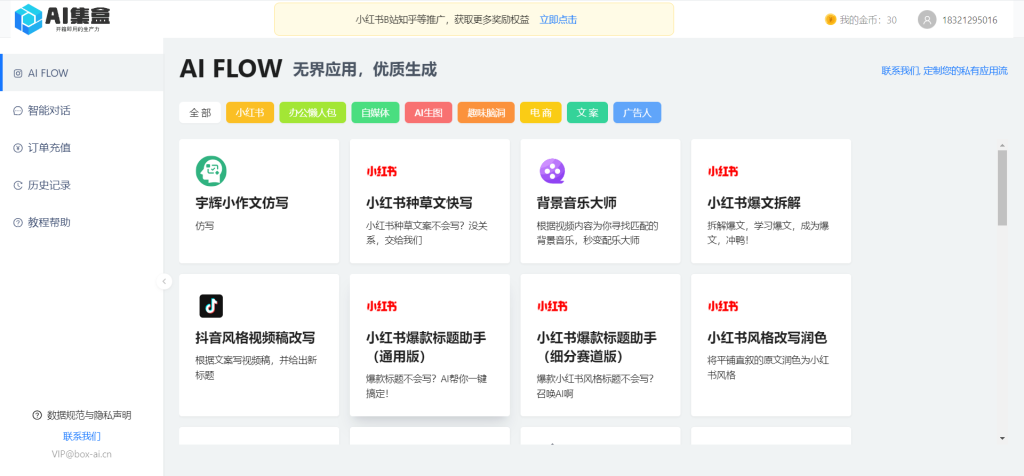Open 智能对话 in the sidebar
This screenshot has width=1024, height=476.
(48, 110)
